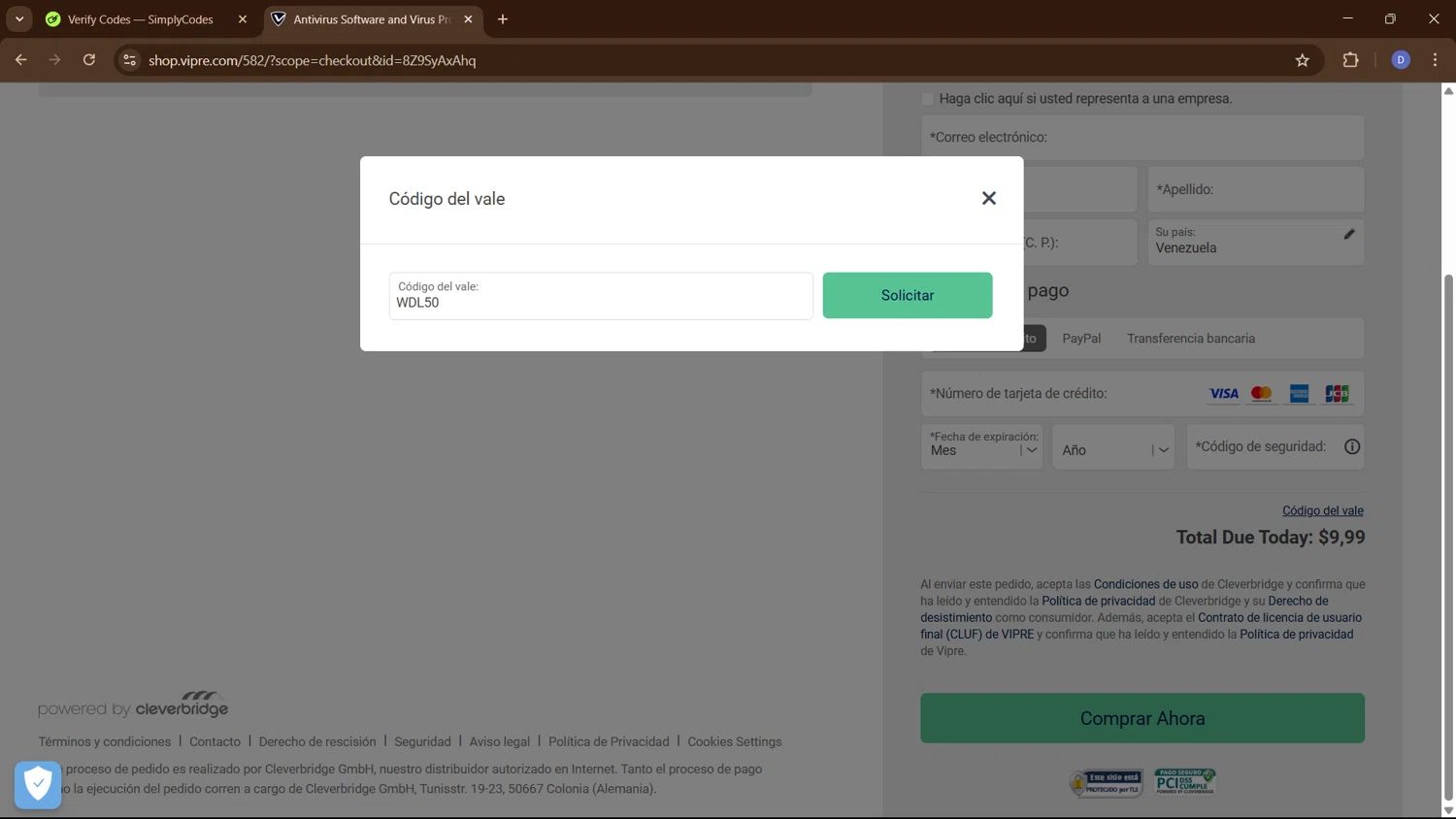Open the Código del vale link
Image resolution: width=1456 pixels, height=819 pixels.
[x=1323, y=510]
